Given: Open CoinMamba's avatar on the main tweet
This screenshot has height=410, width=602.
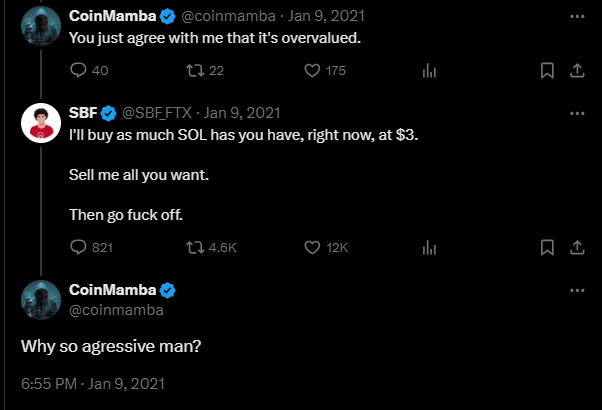Looking at the screenshot, I should (x=40, y=300).
